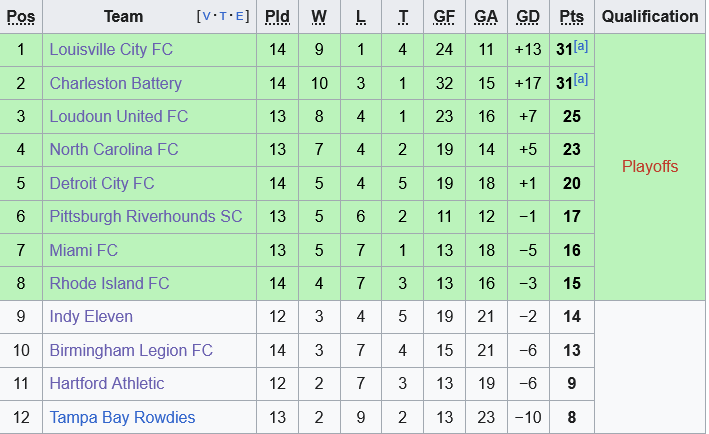Open the Miami FC link
709x434 pixels.
[84, 250]
